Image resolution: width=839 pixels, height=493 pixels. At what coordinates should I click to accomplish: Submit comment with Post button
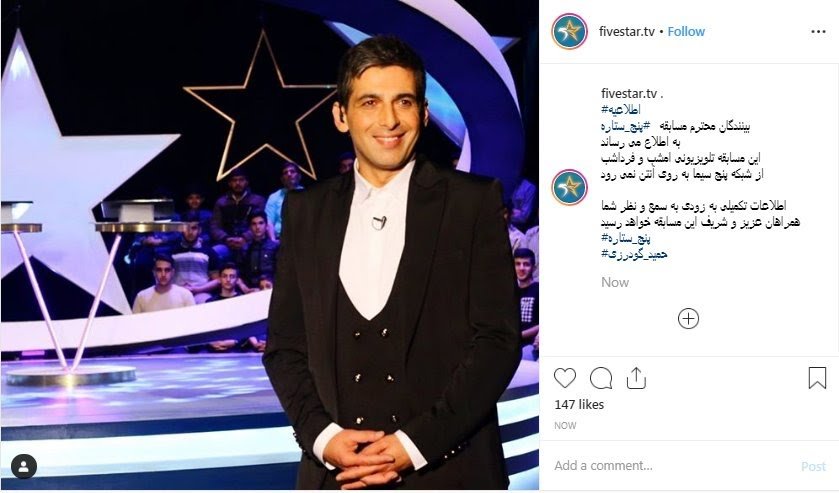tap(813, 466)
